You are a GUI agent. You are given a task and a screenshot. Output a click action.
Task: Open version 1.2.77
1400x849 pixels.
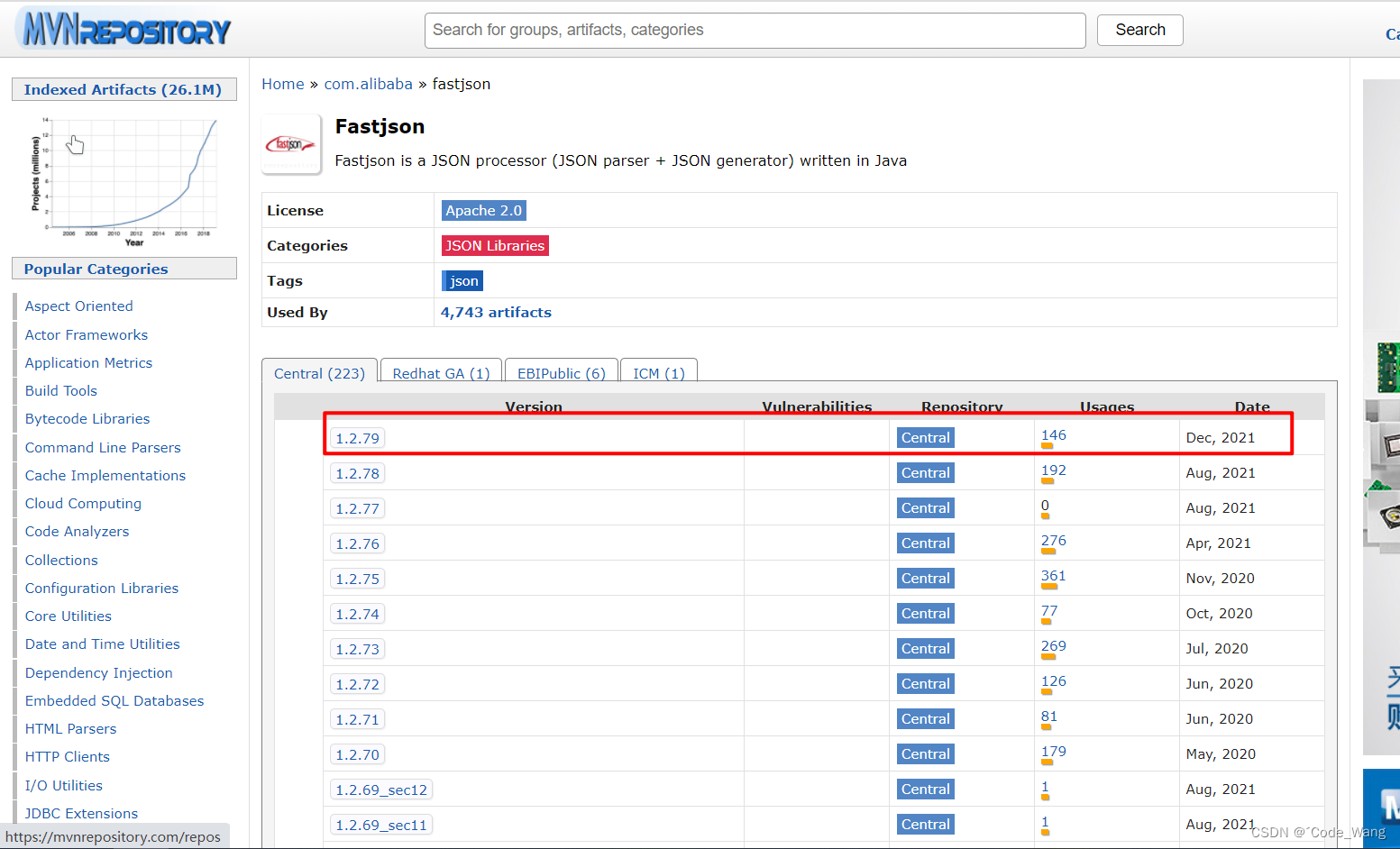[x=357, y=508]
